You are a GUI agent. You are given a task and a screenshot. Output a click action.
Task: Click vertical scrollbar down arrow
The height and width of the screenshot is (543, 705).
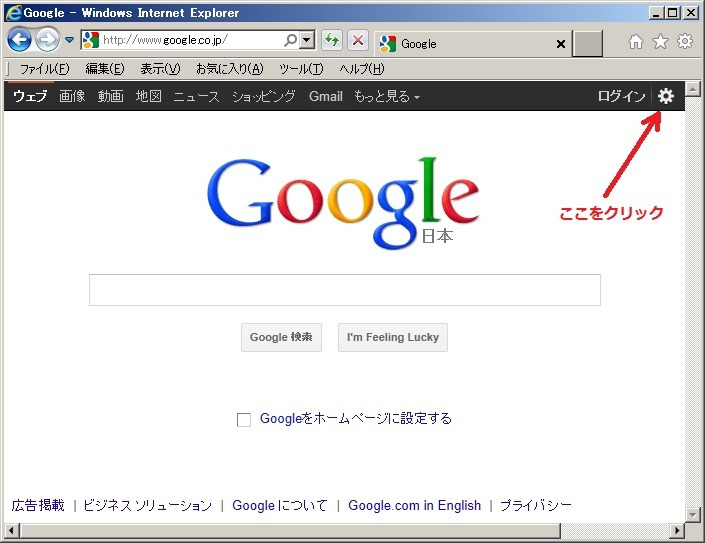693,514
